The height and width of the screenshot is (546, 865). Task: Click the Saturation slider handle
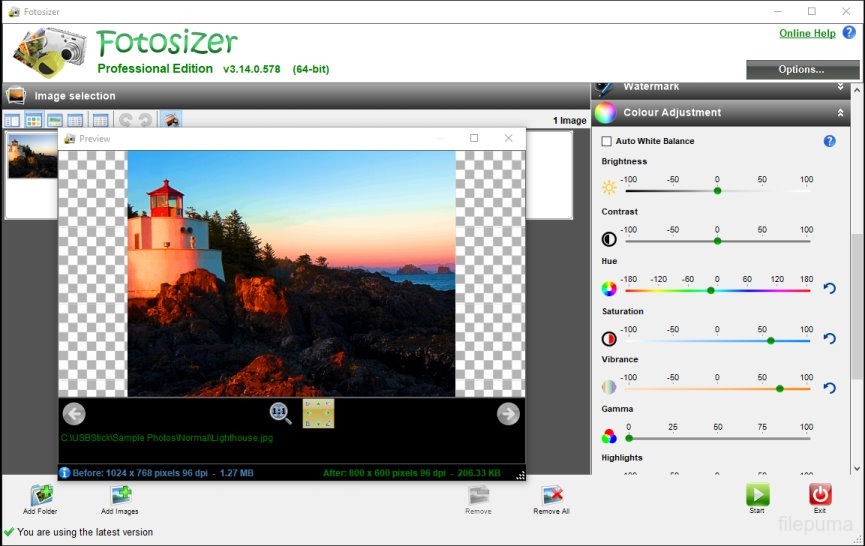coord(770,340)
